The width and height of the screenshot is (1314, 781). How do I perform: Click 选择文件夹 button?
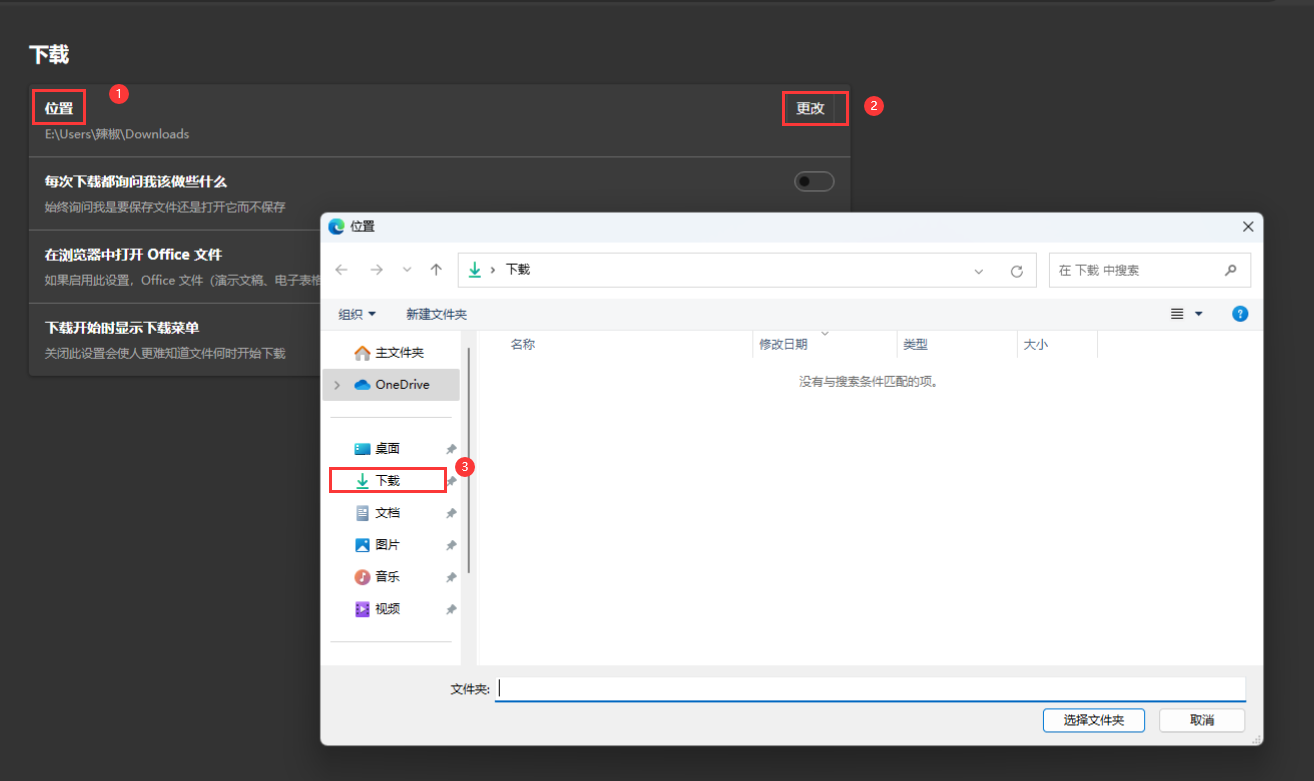(1093, 720)
